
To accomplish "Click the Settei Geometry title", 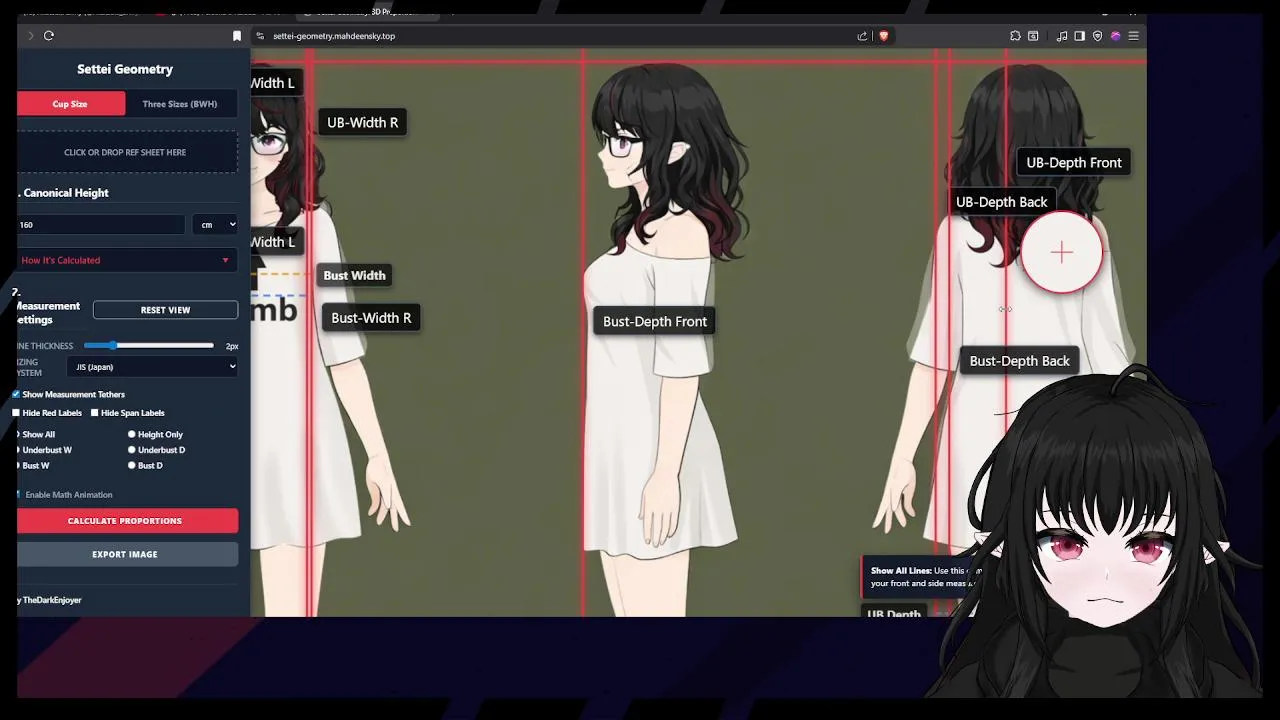I will pyautogui.click(x=125, y=69).
